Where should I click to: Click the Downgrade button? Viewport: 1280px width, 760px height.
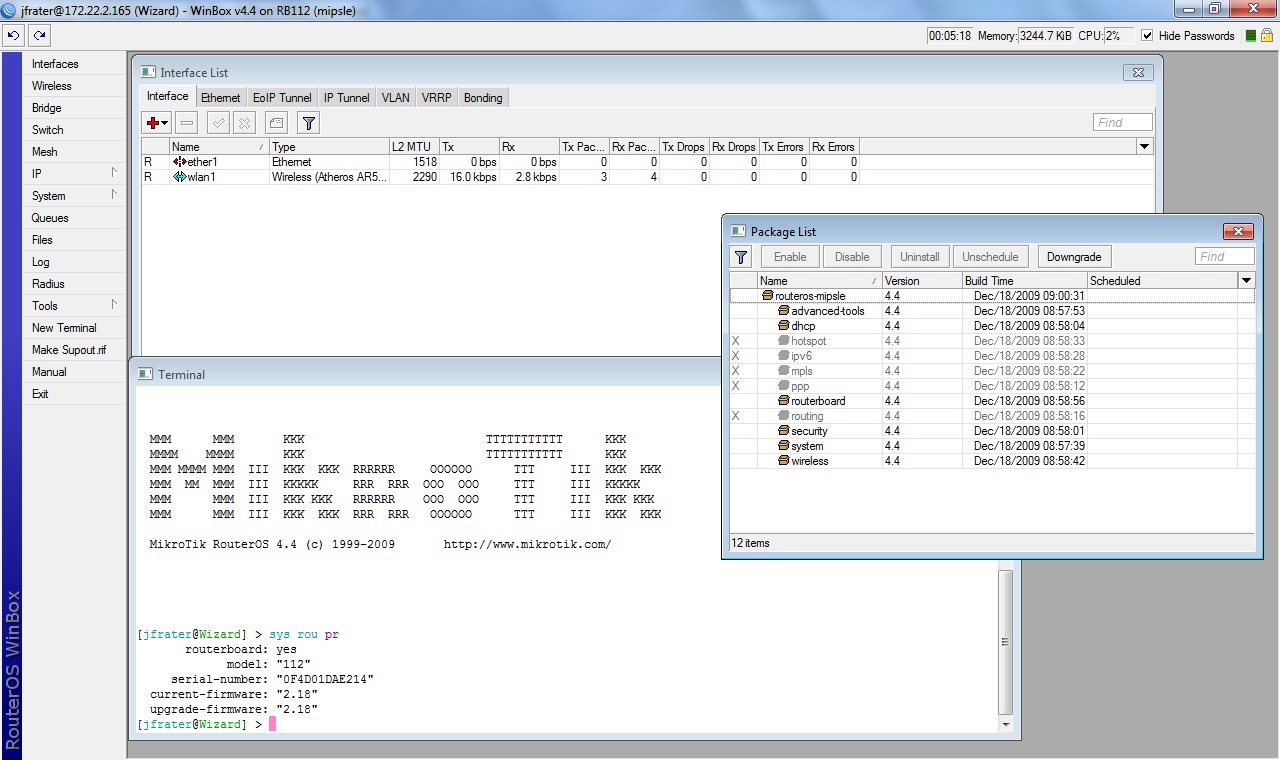pyautogui.click(x=1073, y=257)
